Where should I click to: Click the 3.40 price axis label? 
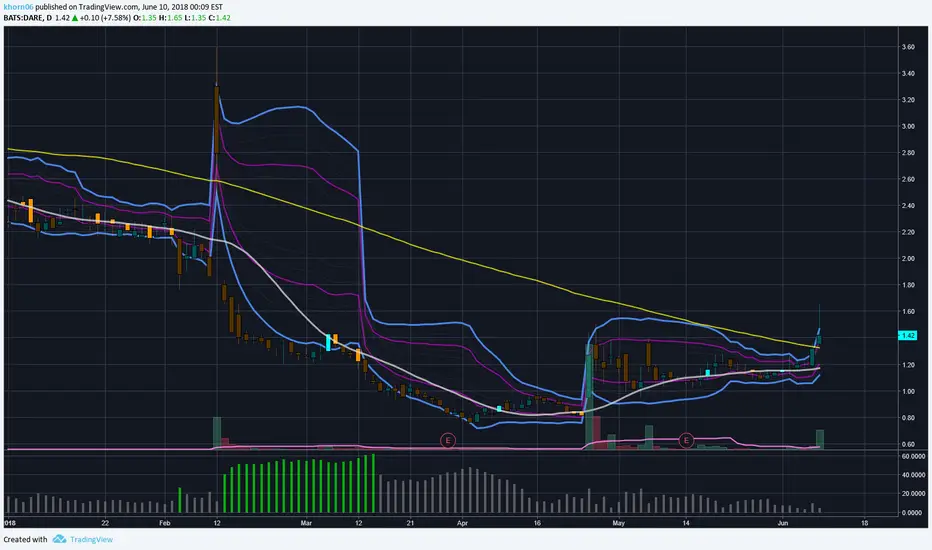tap(908, 74)
